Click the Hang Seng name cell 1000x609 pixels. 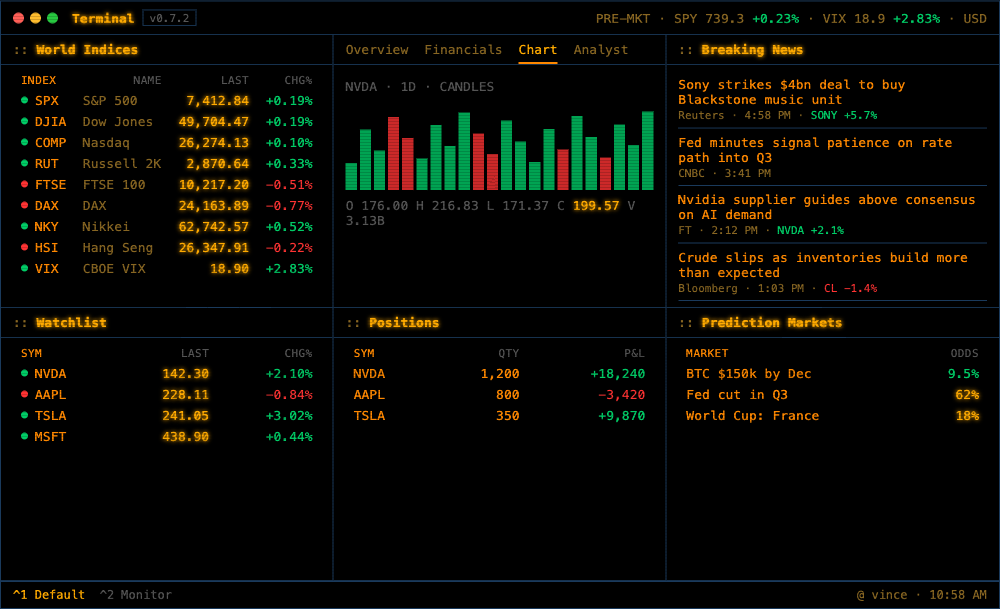pyautogui.click(x=117, y=248)
